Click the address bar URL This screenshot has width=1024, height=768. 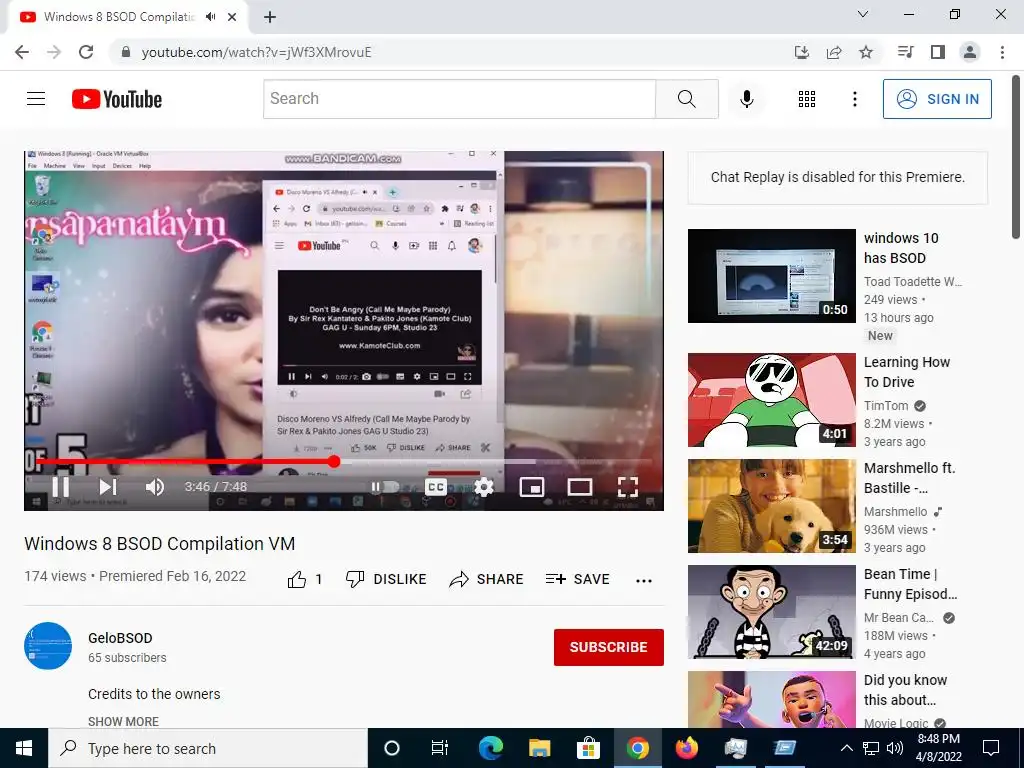256,52
